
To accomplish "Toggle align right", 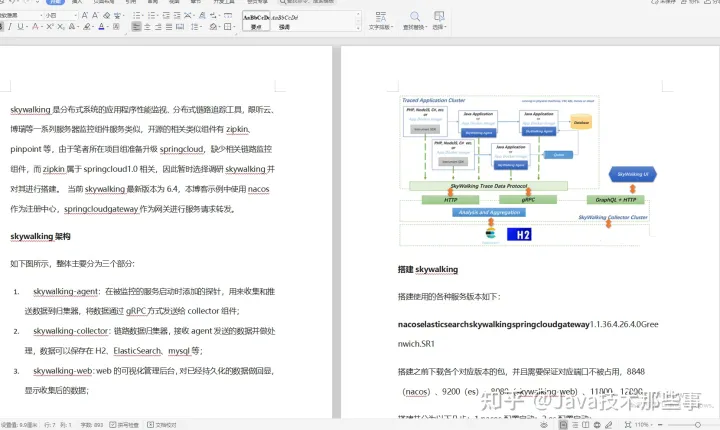I will pos(158,27).
